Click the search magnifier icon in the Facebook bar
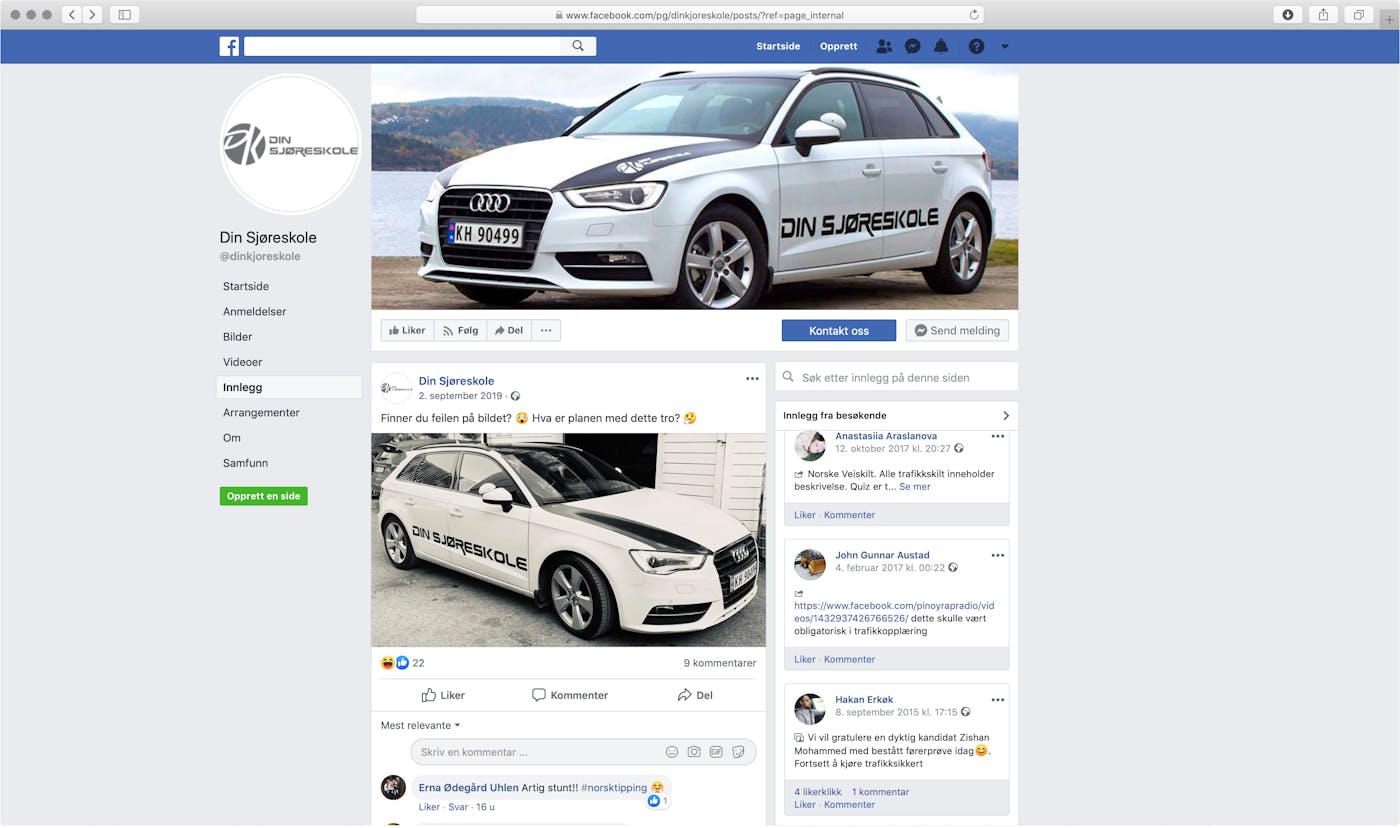1400x828 pixels. point(578,46)
